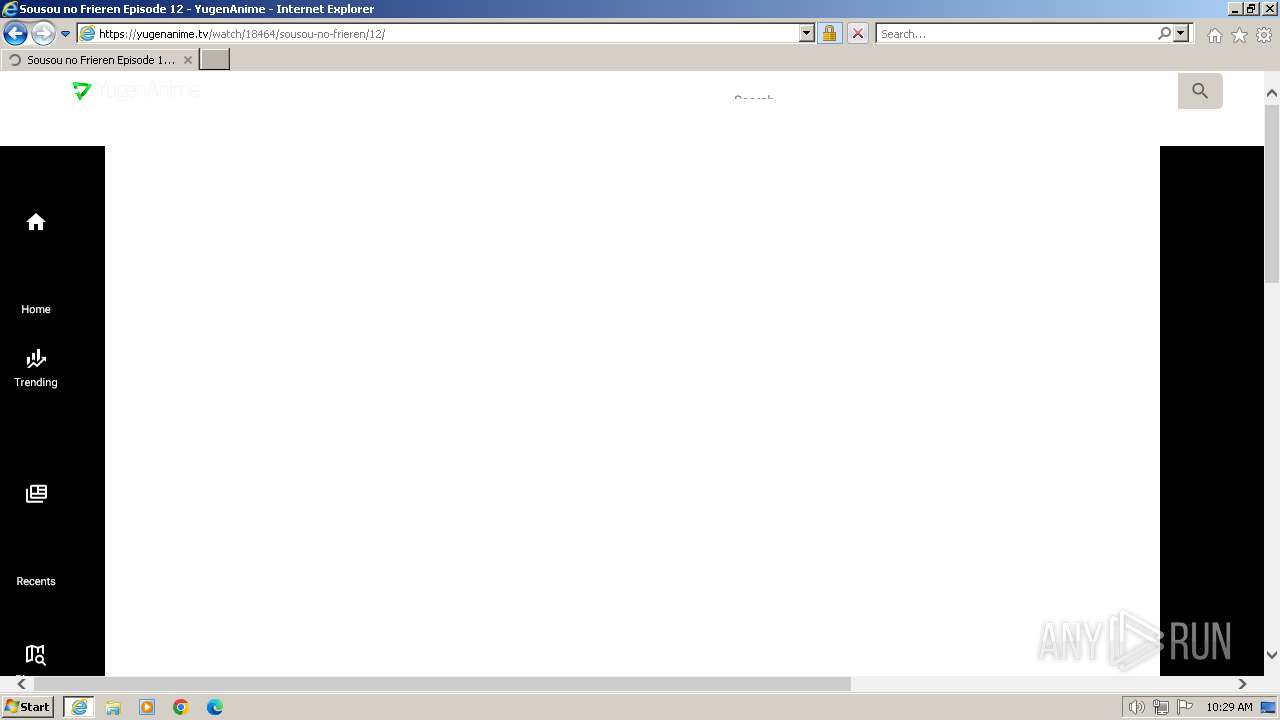This screenshot has width=1280, height=720.
Task: Click the scroll right arrow
Action: coord(1242,684)
